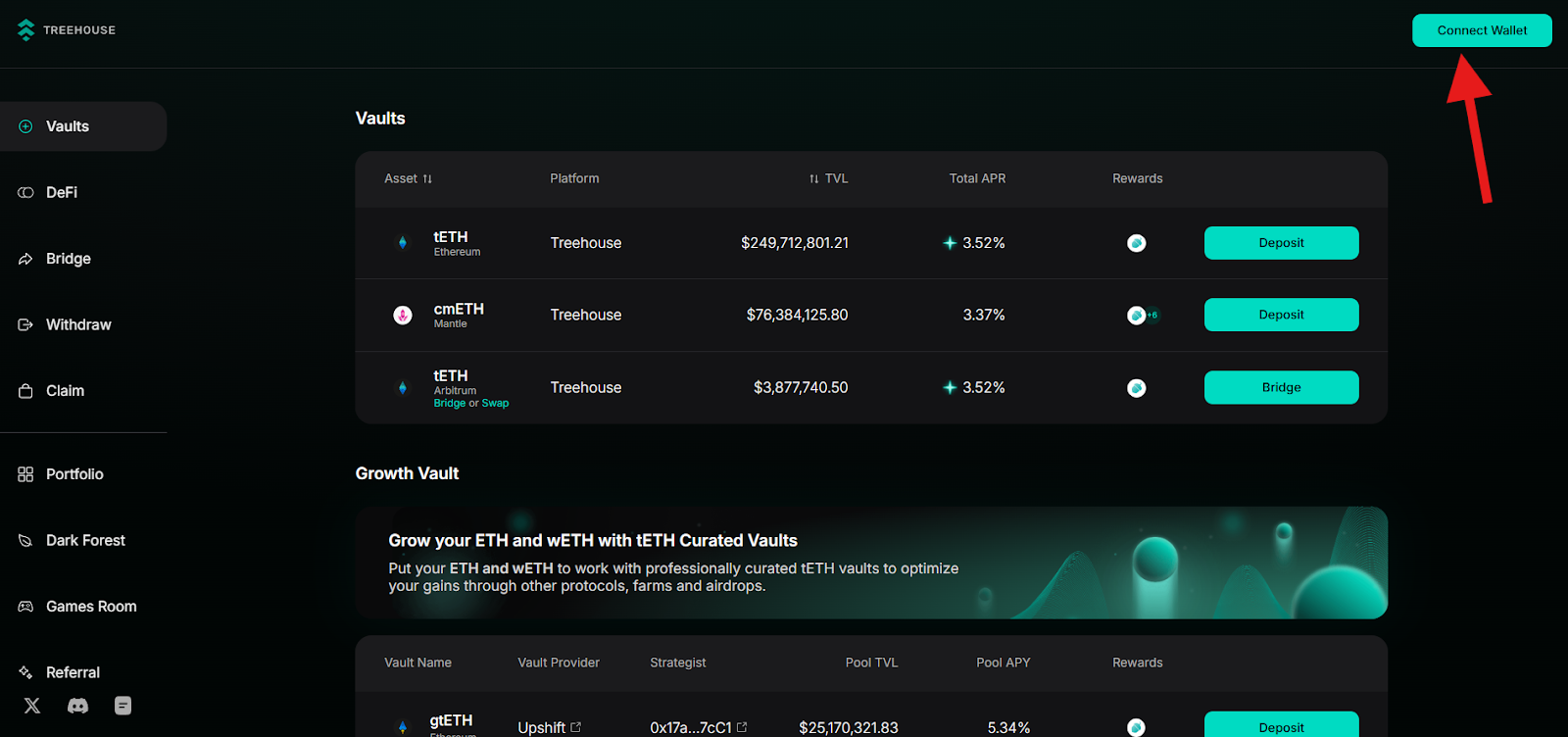Open Upshift external link icon
The width and height of the screenshot is (1568, 737).
576,727
